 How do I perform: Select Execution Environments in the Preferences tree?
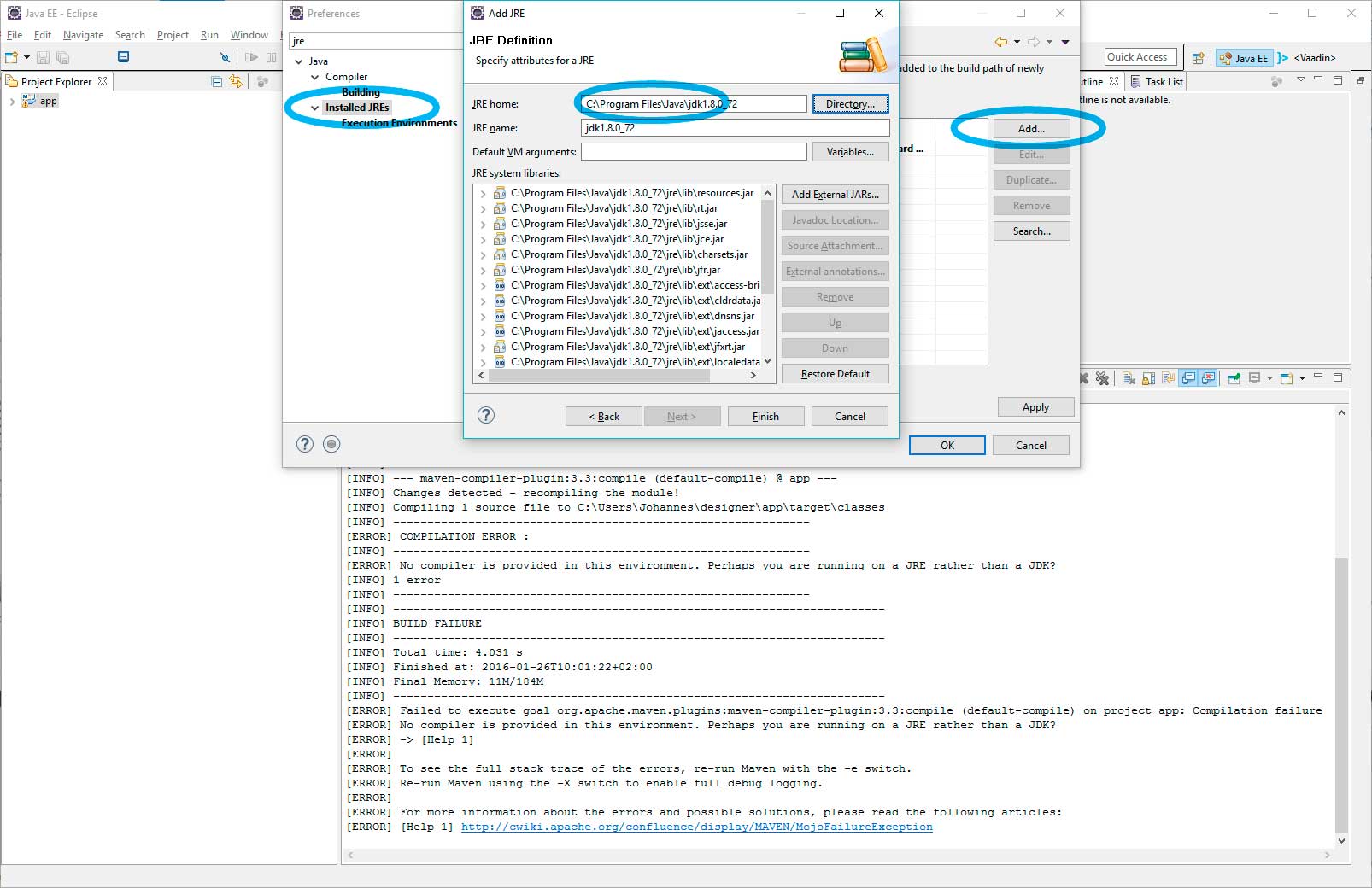tap(399, 123)
